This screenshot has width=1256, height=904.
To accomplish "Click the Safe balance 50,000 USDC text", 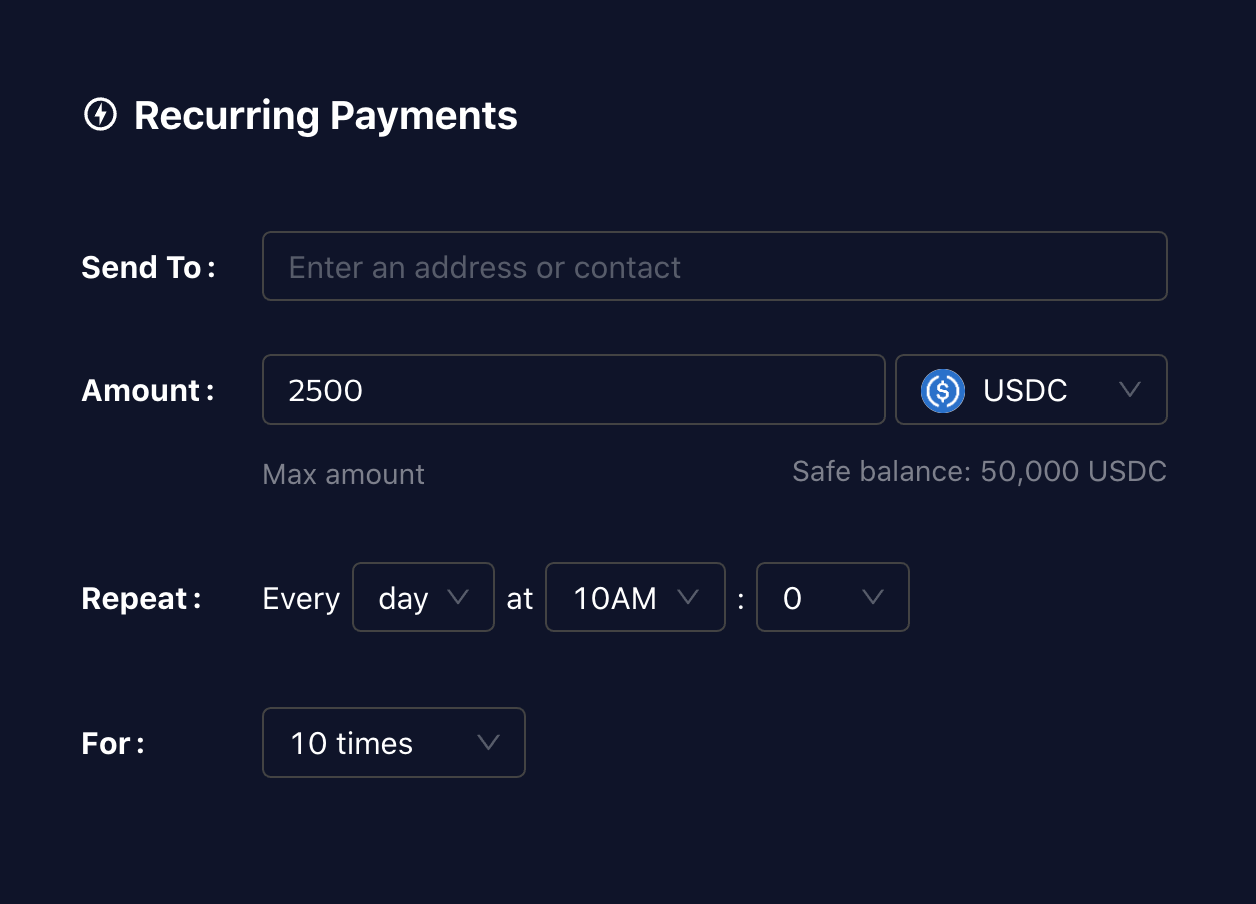I will 980,471.
